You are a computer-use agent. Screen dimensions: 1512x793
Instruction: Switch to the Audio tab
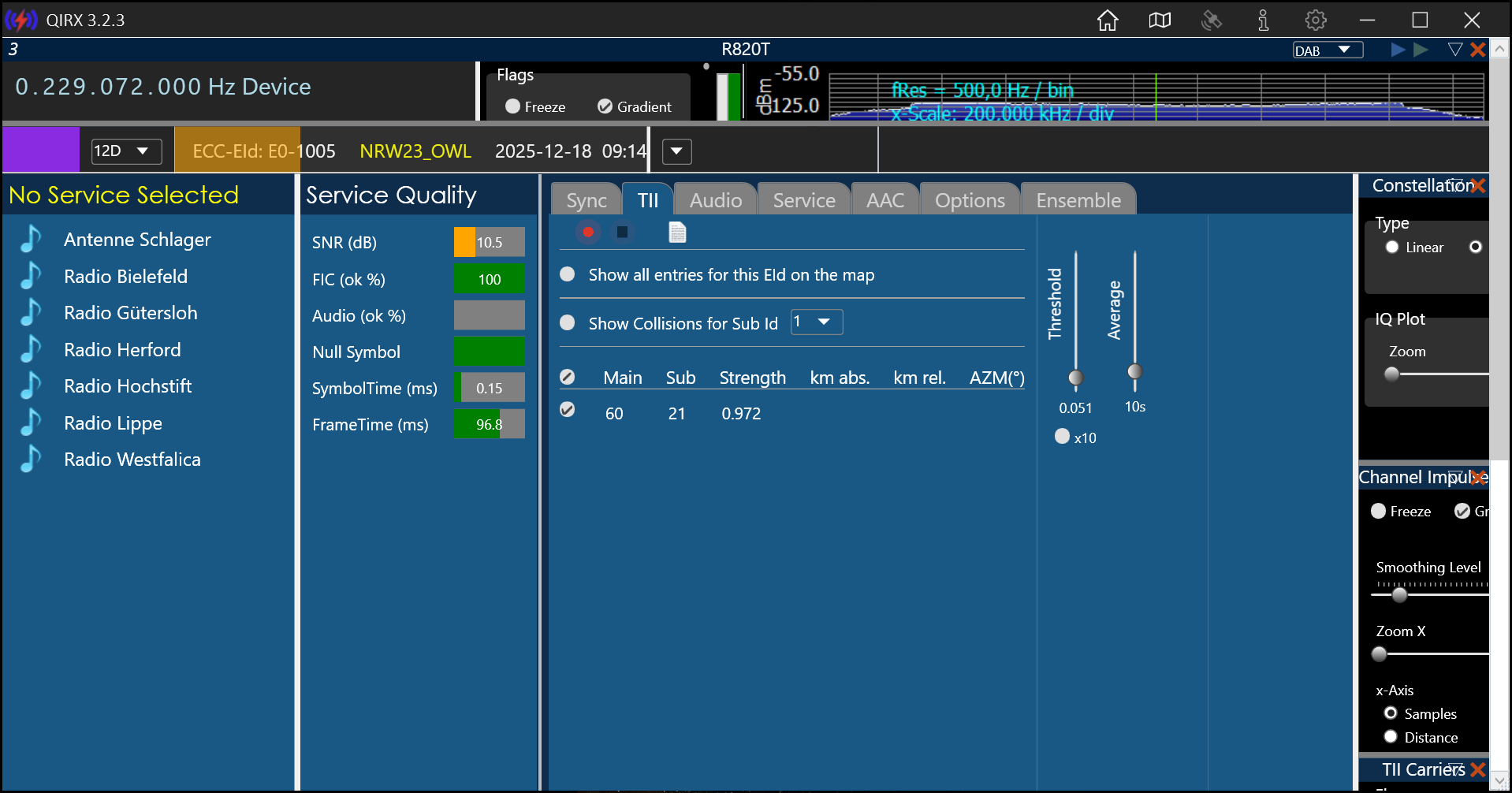click(715, 200)
